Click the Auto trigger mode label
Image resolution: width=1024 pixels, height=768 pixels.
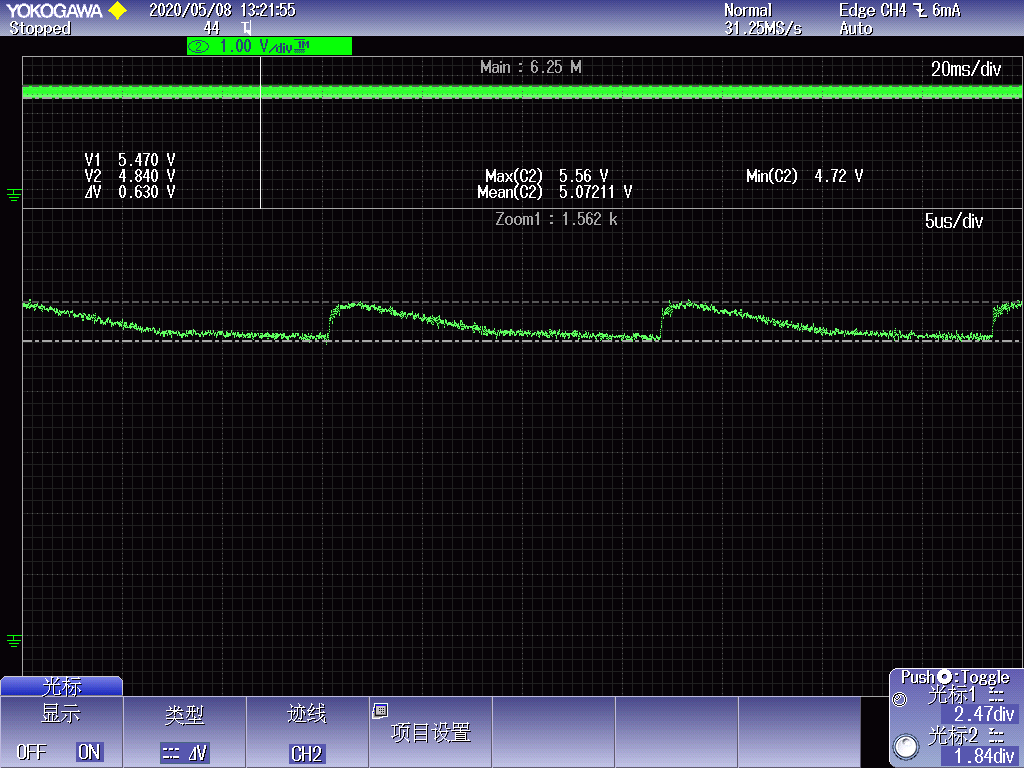point(856,28)
